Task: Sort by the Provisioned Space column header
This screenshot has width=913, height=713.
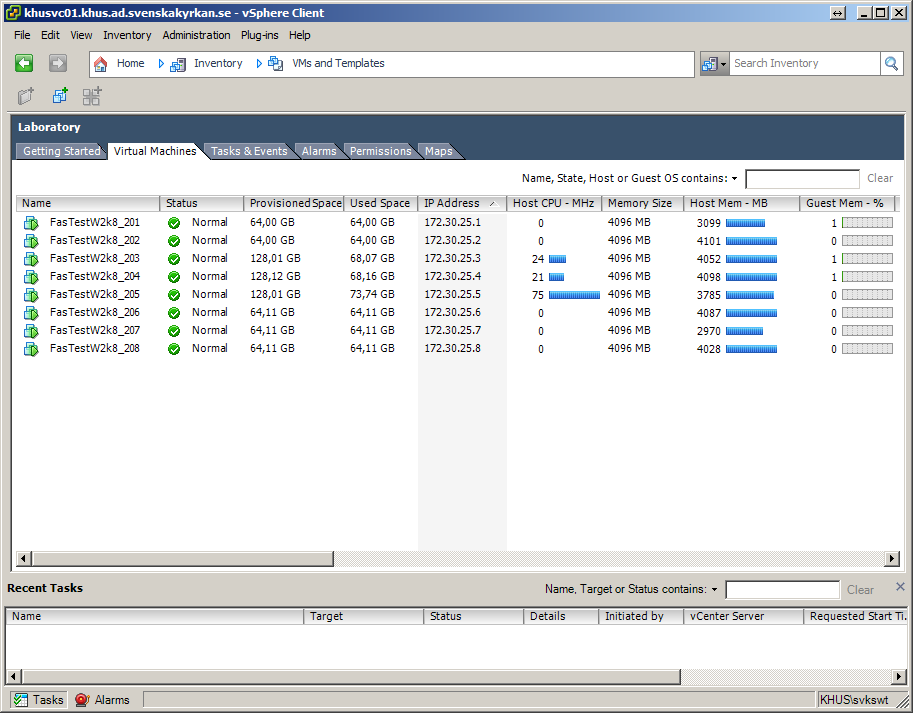Action: tap(294, 203)
